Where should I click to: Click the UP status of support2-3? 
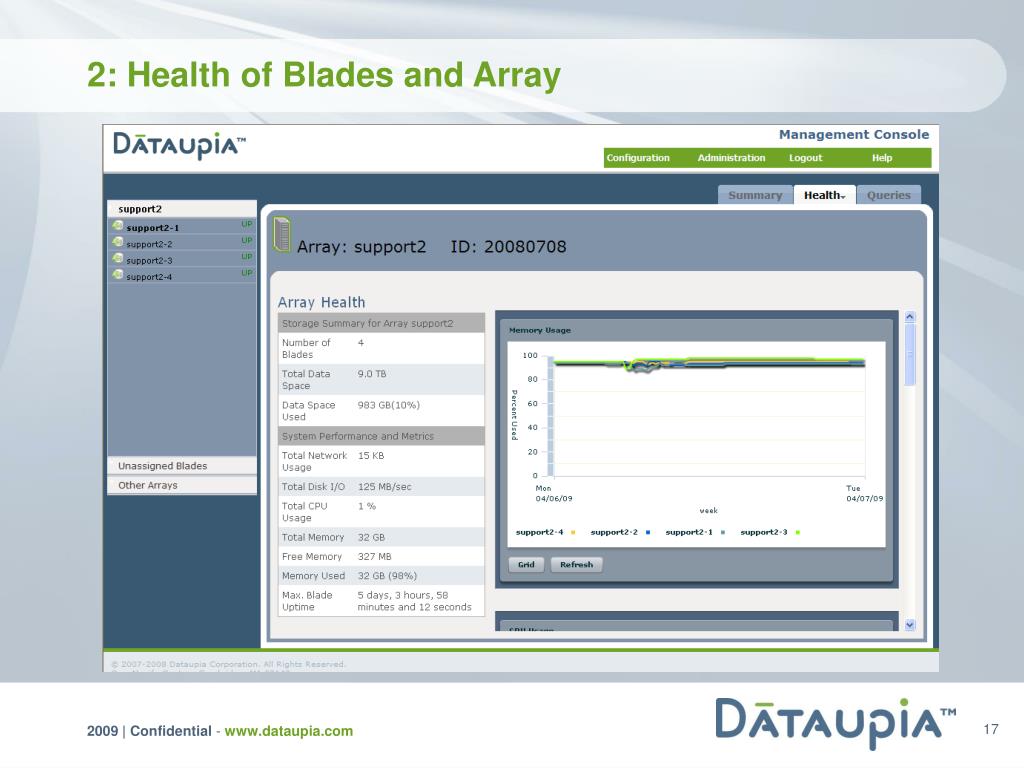click(247, 257)
